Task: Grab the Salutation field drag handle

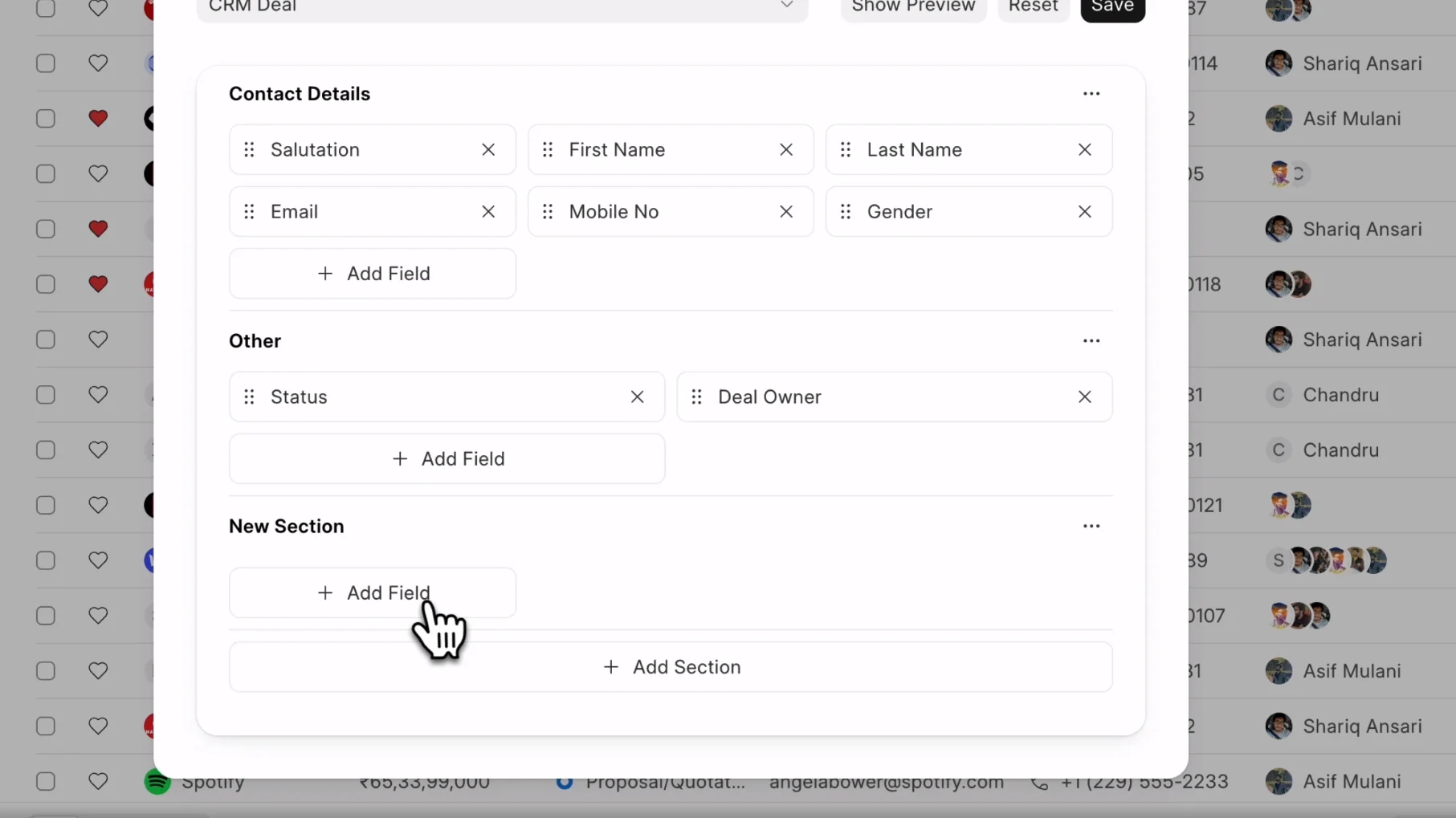Action: pos(248,149)
